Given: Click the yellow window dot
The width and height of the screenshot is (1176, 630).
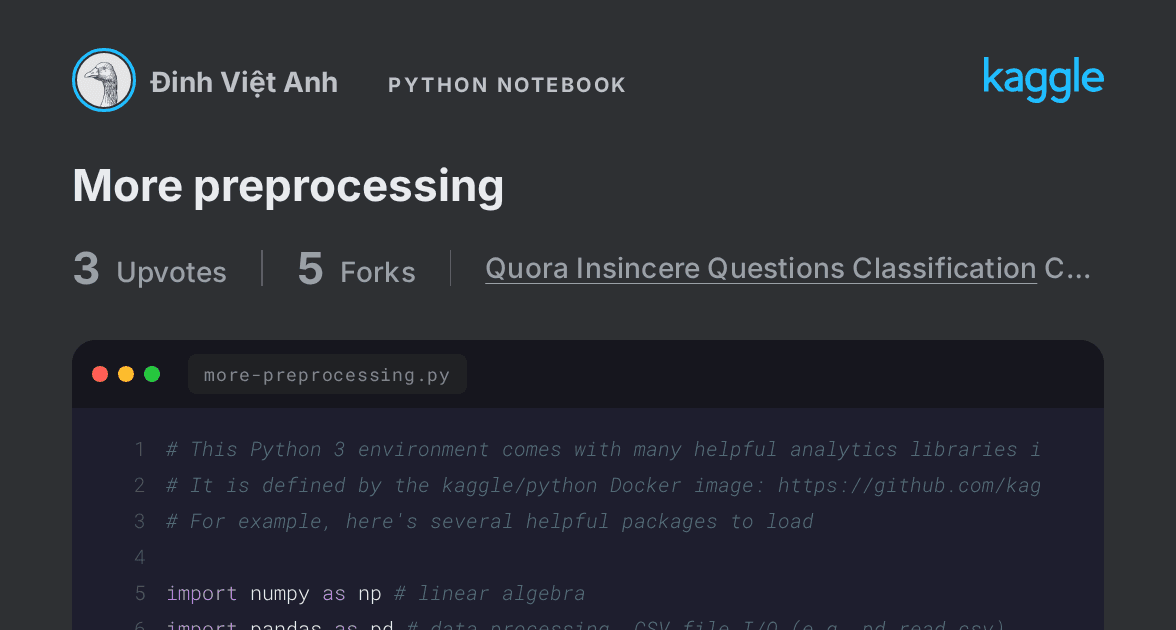Looking at the screenshot, I should pyautogui.click(x=126, y=374).
